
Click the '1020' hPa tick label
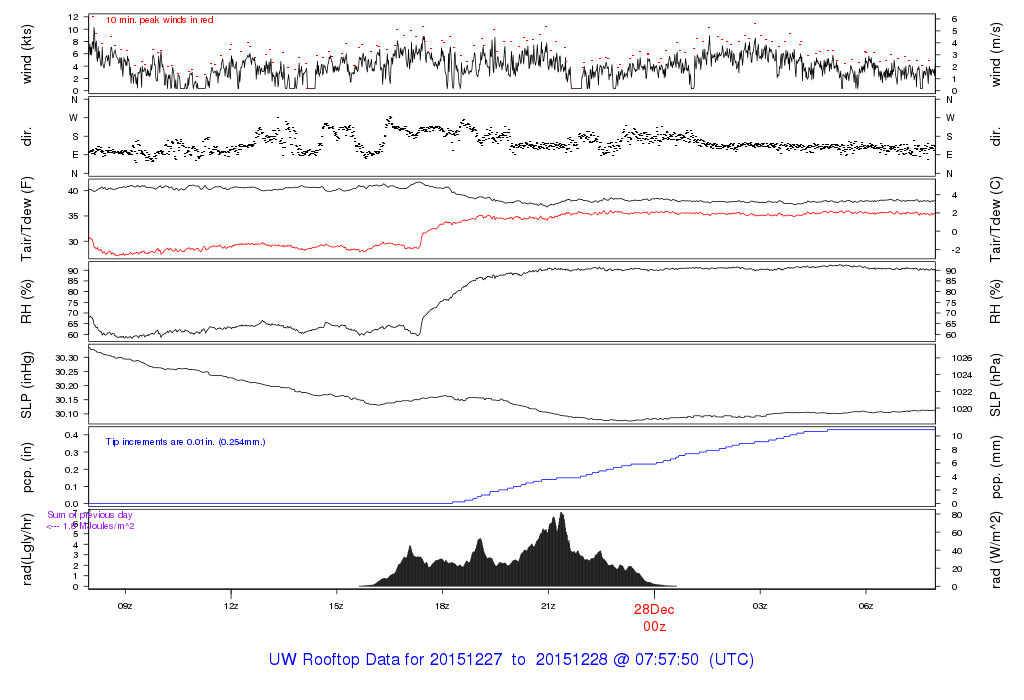[x=962, y=409]
